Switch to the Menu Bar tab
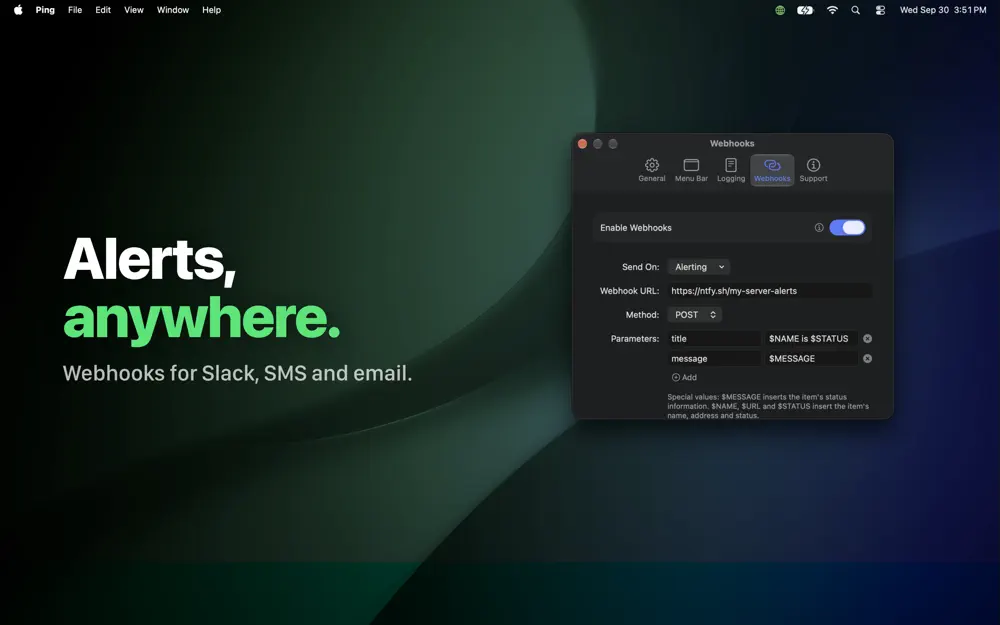Image resolution: width=1000 pixels, height=625 pixels. click(x=691, y=170)
